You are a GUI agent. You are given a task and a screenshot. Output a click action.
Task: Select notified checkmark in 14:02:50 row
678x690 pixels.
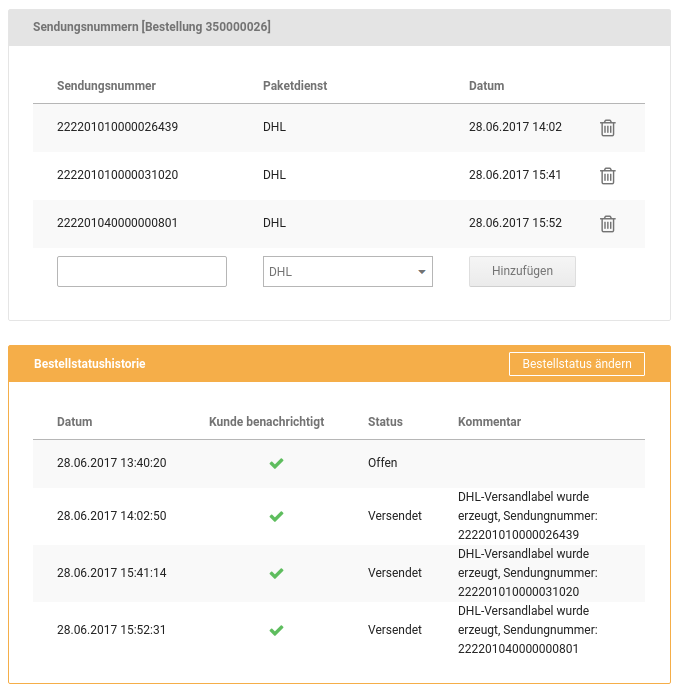[x=277, y=516]
